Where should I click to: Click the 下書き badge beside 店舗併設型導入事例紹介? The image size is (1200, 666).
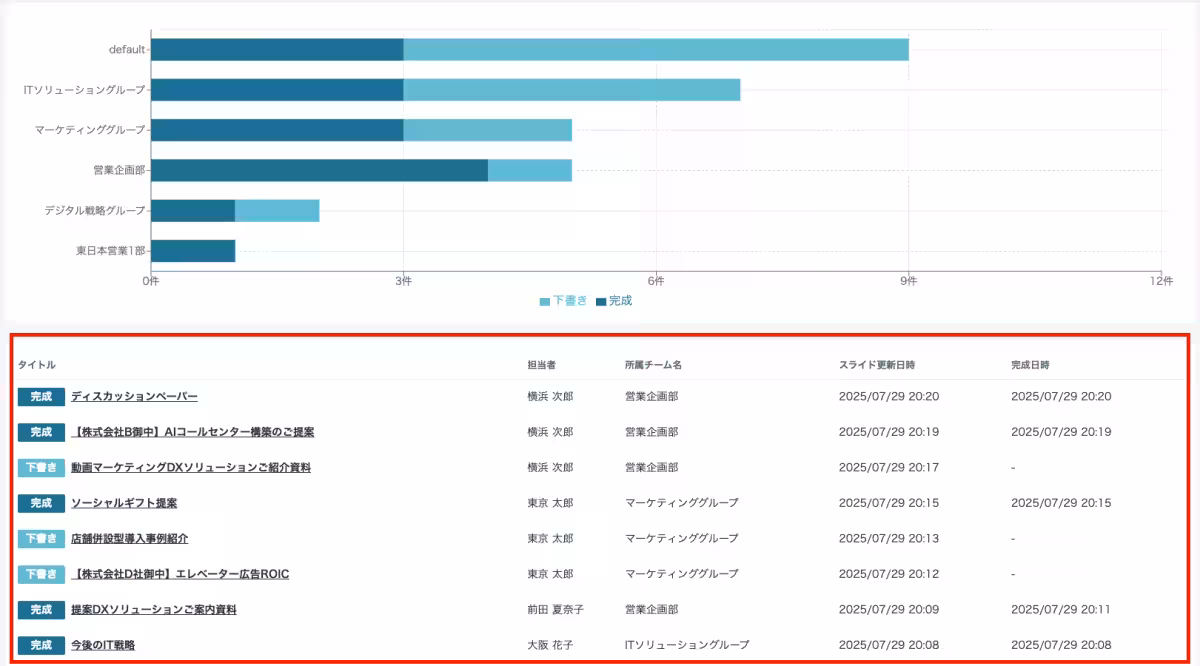click(41, 538)
